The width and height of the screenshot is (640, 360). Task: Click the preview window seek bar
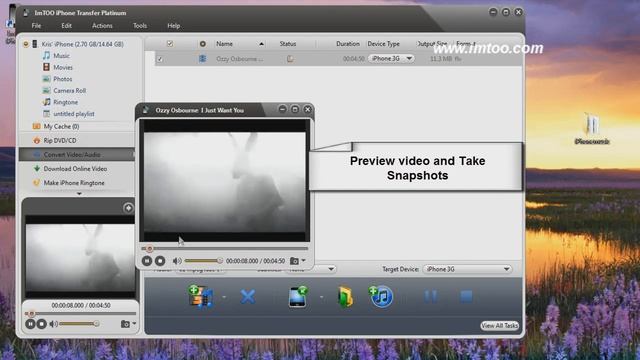point(224,248)
